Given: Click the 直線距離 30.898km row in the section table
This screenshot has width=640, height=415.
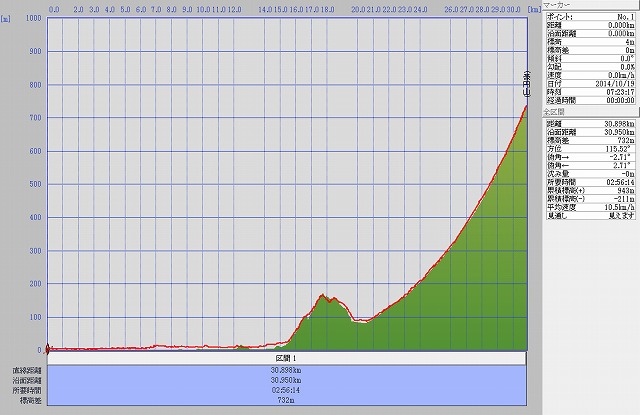Looking at the screenshot, I should [x=287, y=370].
